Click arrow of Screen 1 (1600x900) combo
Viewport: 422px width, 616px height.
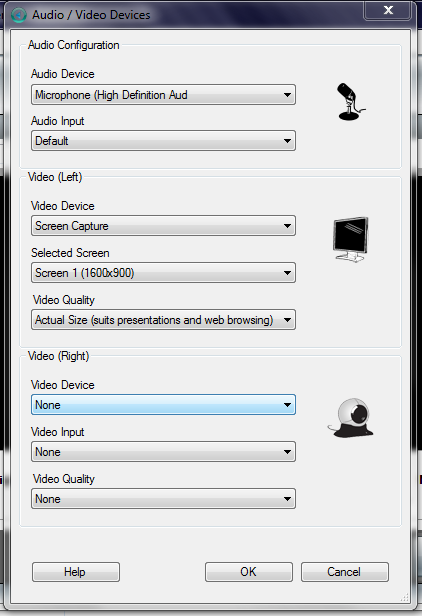point(287,273)
